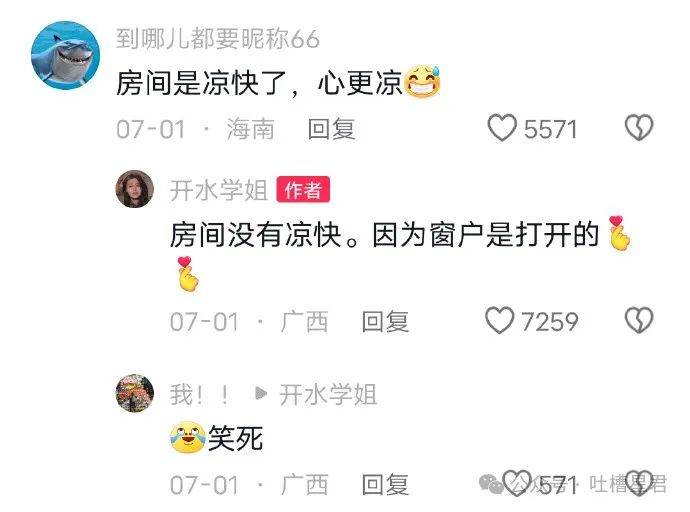Like the 笑死 reply with 571 likes

[517, 483]
